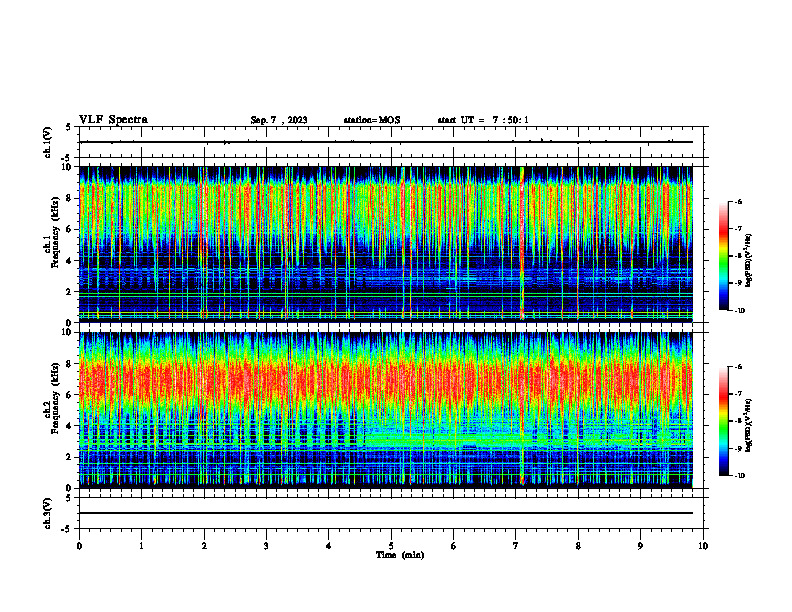Click the ch.1 voltage waveform trace

(x=386, y=142)
